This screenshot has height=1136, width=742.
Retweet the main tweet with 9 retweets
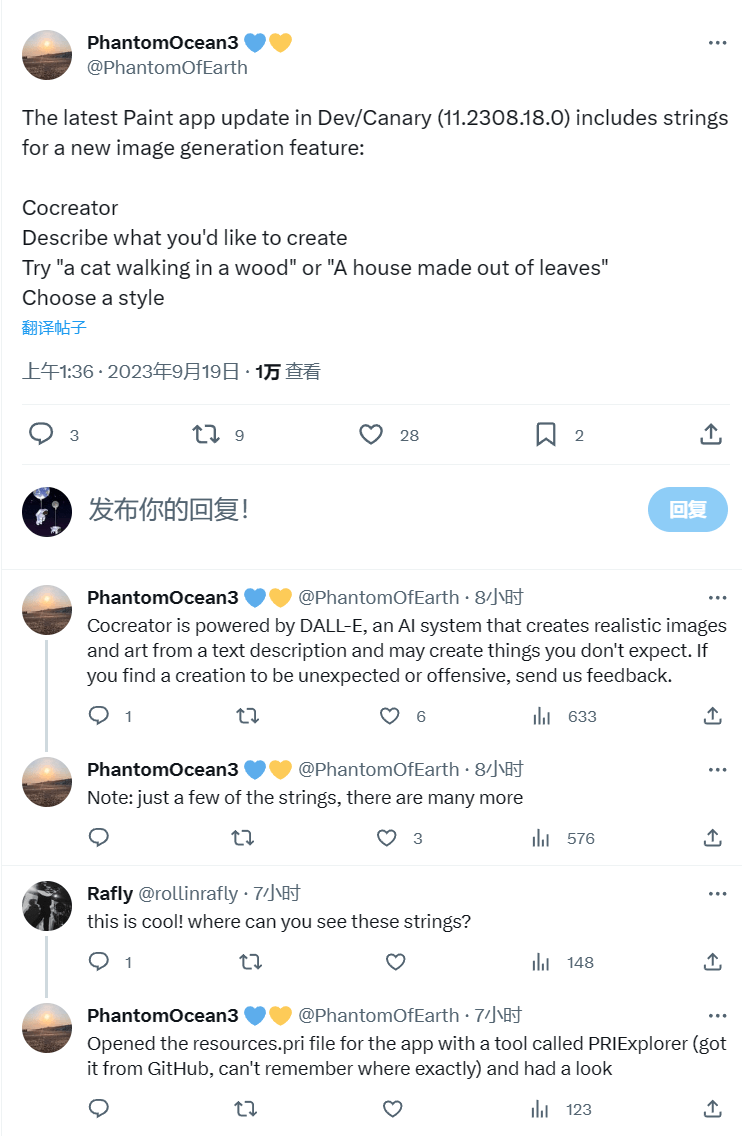(206, 434)
